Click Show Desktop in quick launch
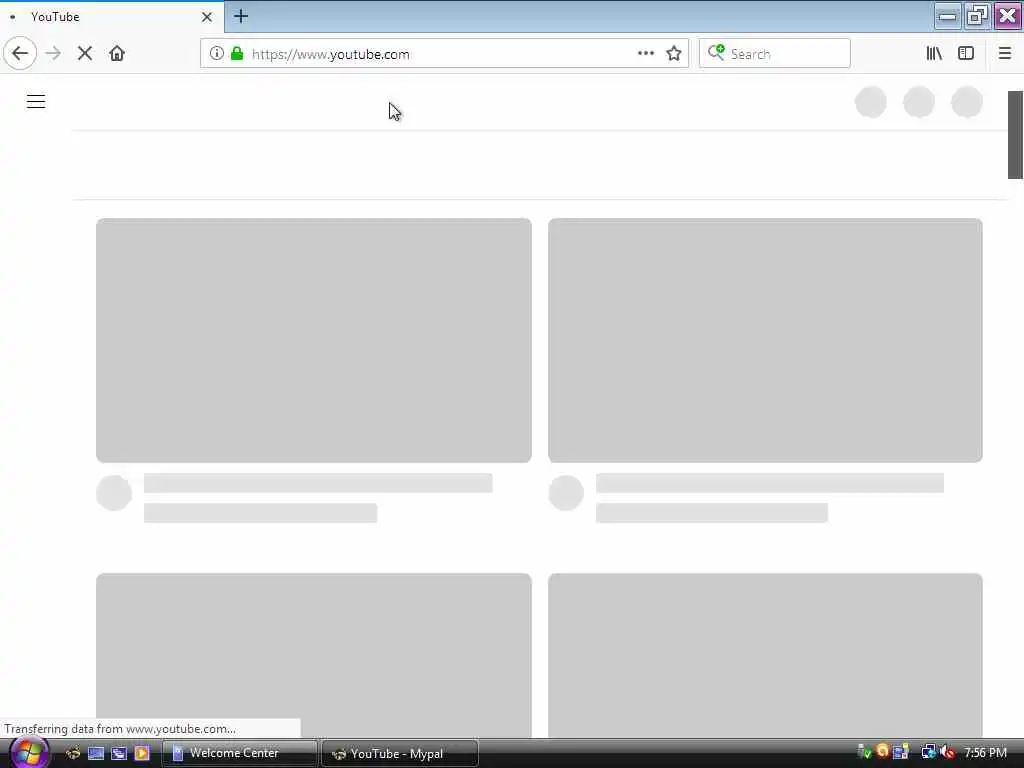 pyautogui.click(x=96, y=754)
